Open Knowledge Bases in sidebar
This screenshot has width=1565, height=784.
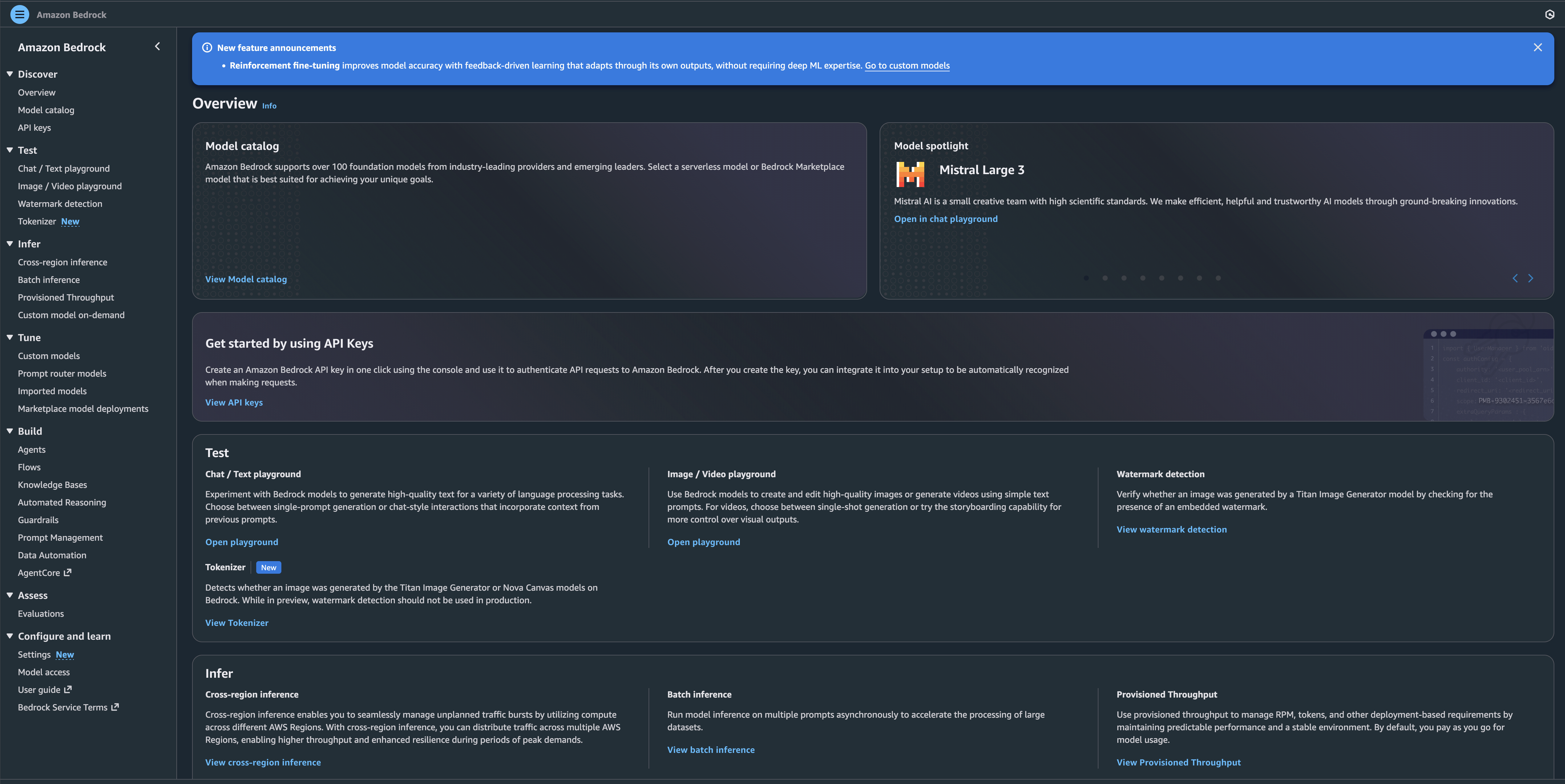coord(52,485)
